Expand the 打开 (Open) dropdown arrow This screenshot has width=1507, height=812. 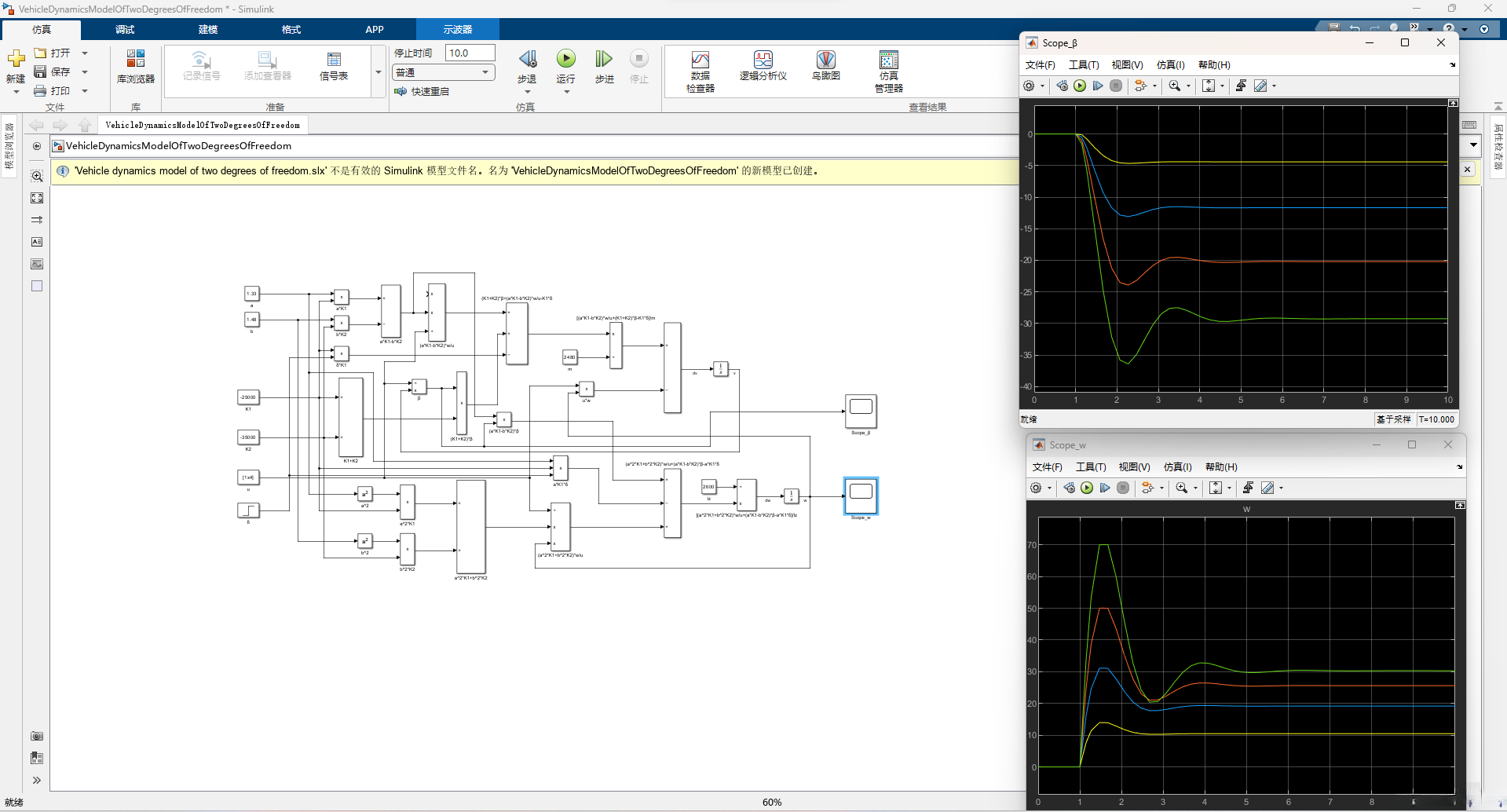tap(85, 53)
